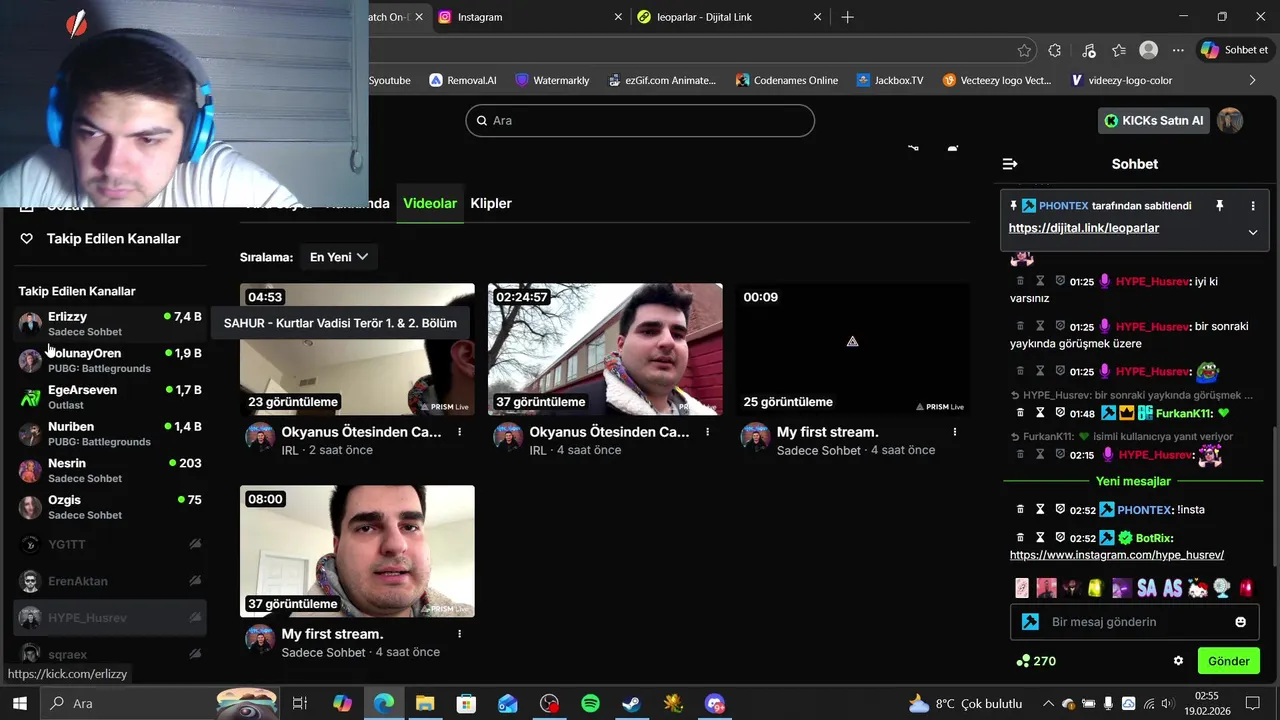
Task: Add page to favorites star icon
Action: click(x=1024, y=50)
